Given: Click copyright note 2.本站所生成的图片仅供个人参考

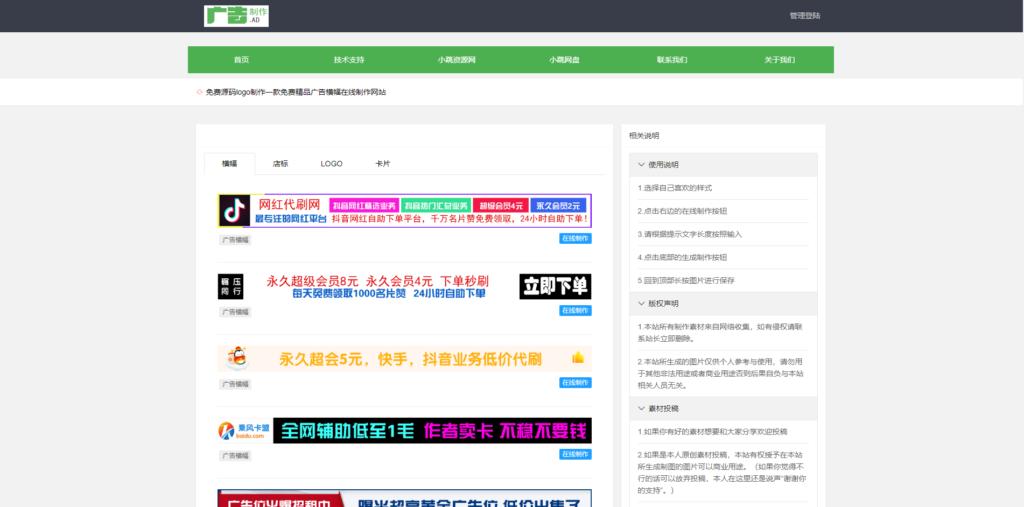Looking at the screenshot, I should (722, 374).
